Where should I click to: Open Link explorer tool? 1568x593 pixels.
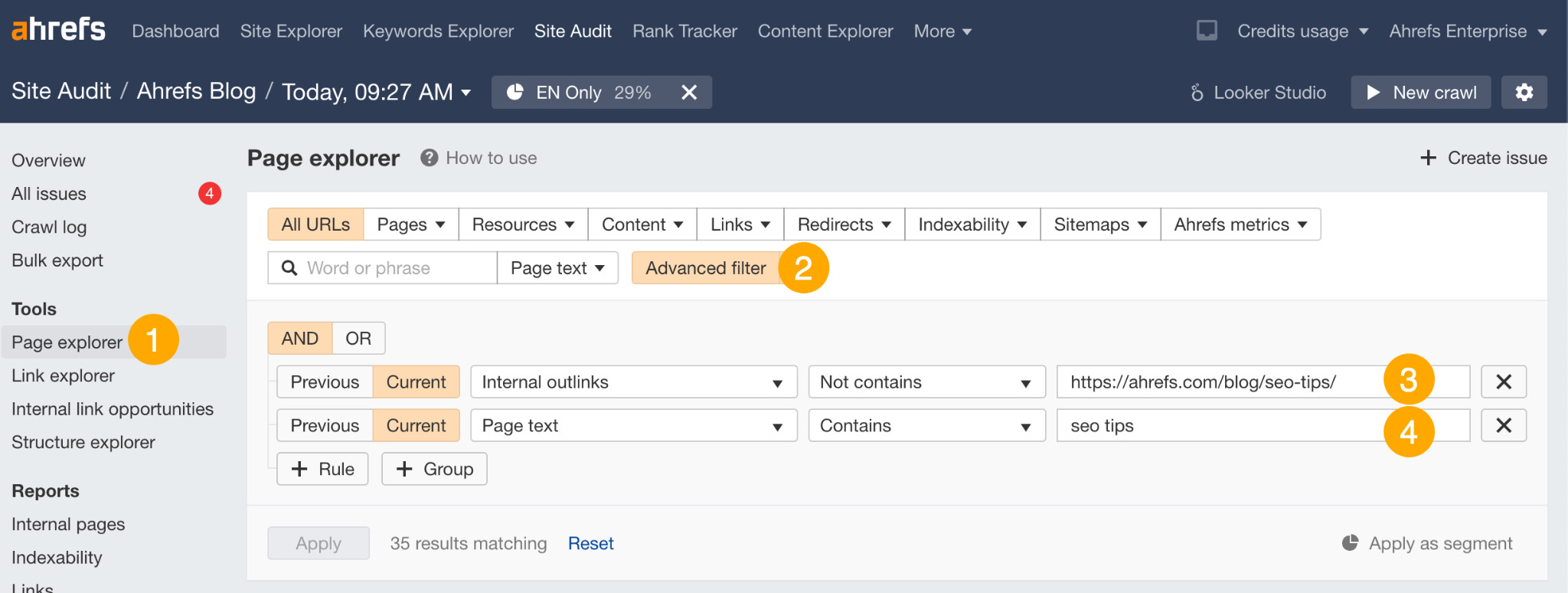[x=63, y=375]
